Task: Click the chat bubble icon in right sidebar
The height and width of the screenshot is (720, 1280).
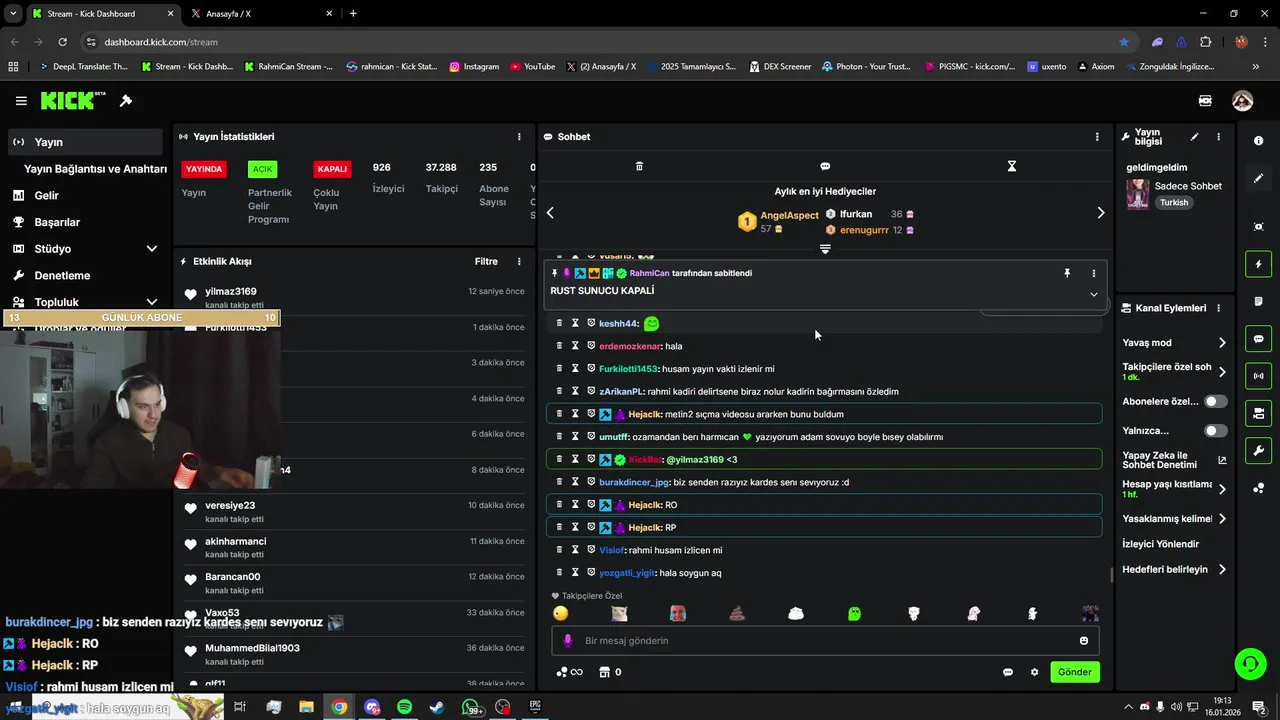Action: pos(1258,339)
